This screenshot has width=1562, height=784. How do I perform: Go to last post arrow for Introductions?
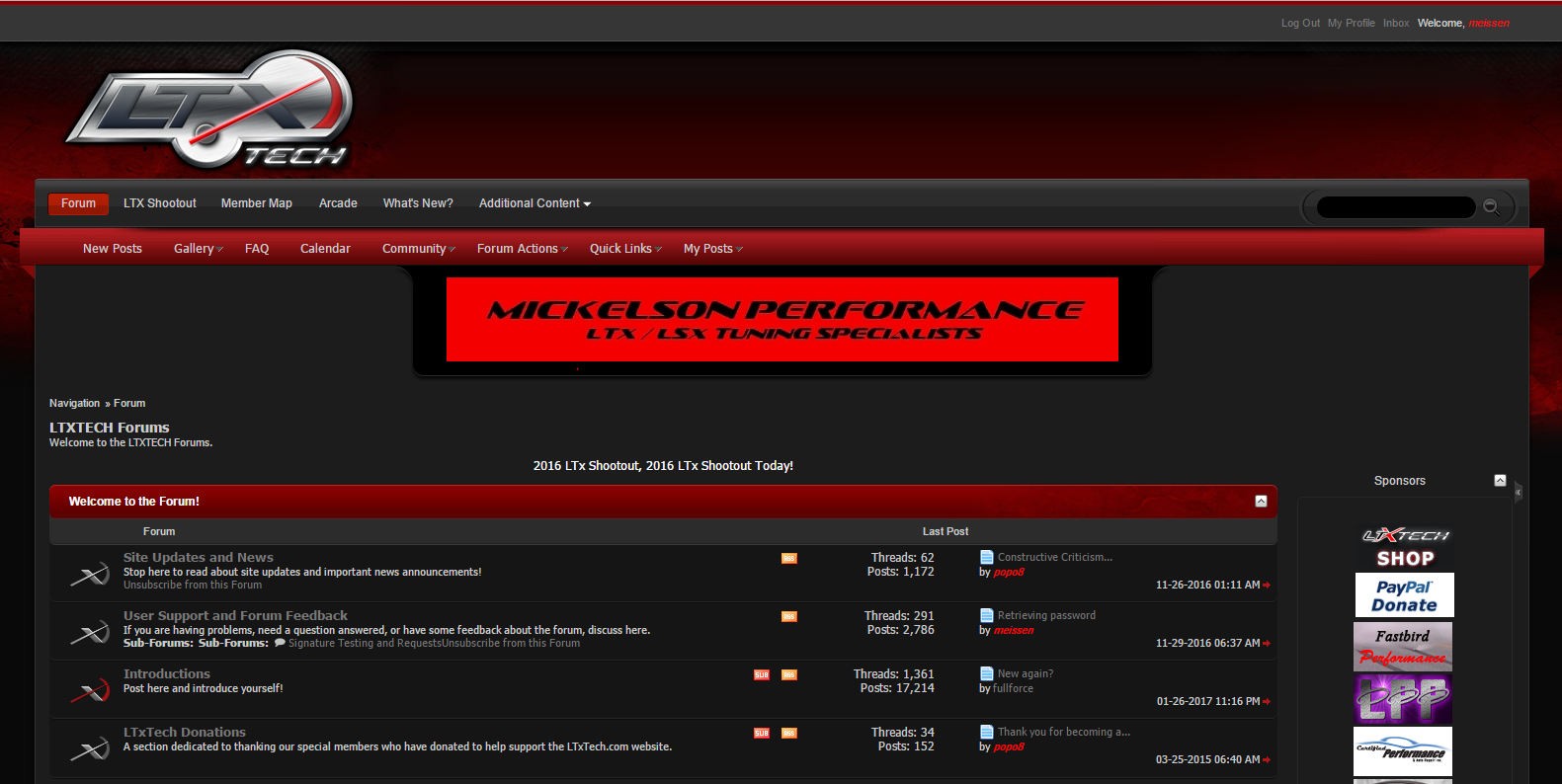click(x=1267, y=702)
